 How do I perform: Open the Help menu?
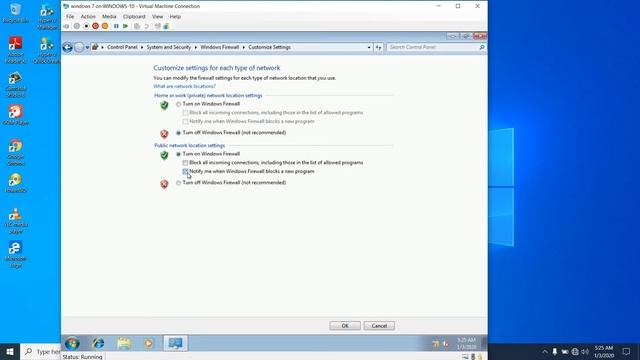[x=175, y=17]
